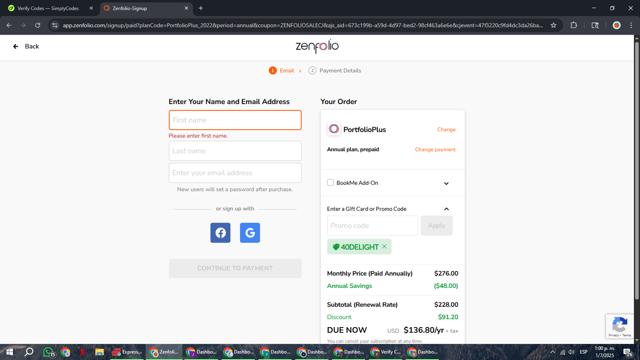Open the taskbar clock and date
The width and height of the screenshot is (640, 360).
pyautogui.click(x=604, y=352)
